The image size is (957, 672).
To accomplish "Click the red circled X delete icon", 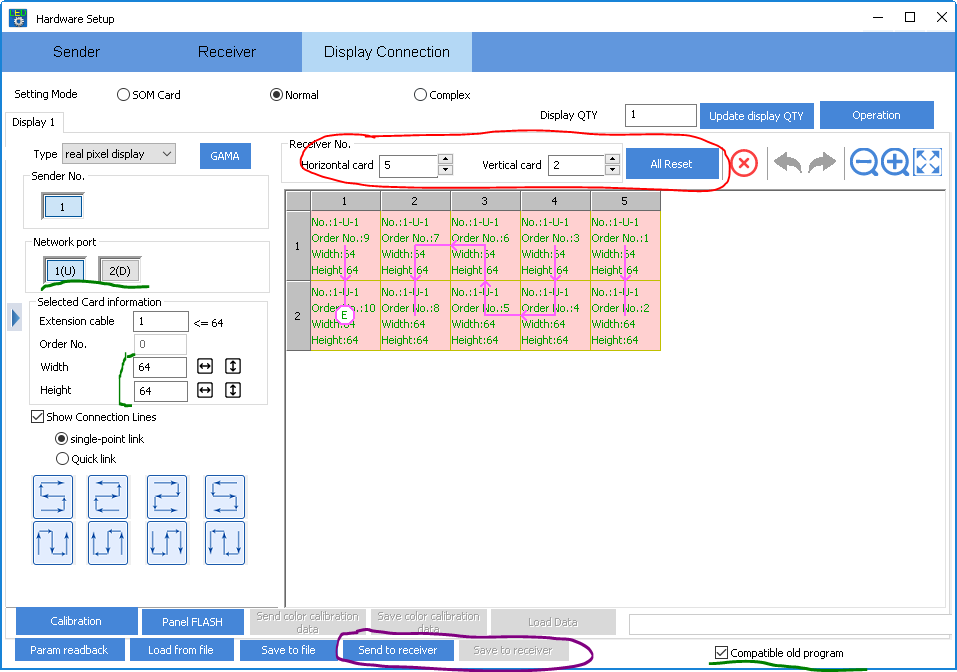I will 743,163.
